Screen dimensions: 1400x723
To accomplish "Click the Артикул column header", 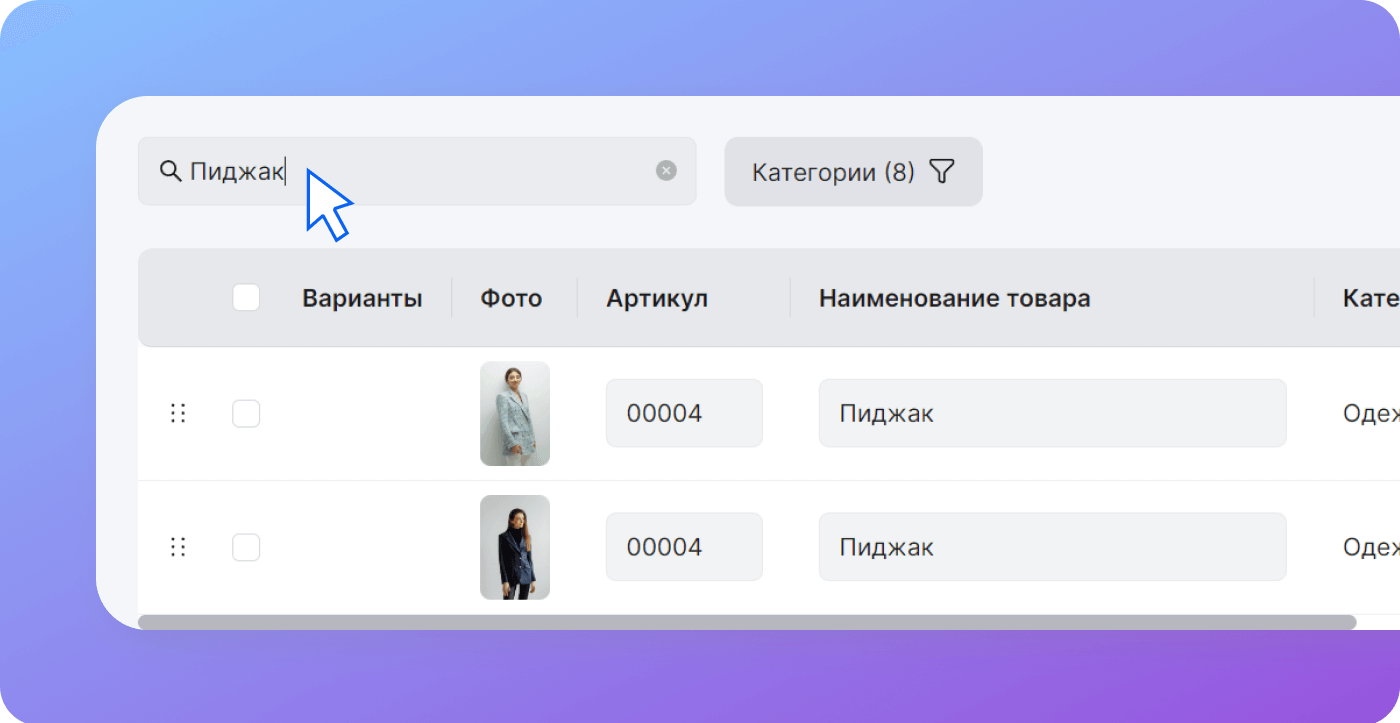I will [656, 298].
